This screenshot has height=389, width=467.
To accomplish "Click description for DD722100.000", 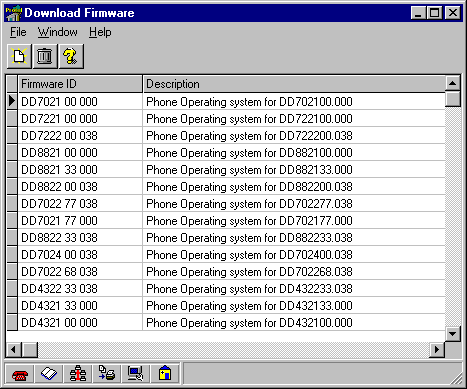I will point(294,118).
